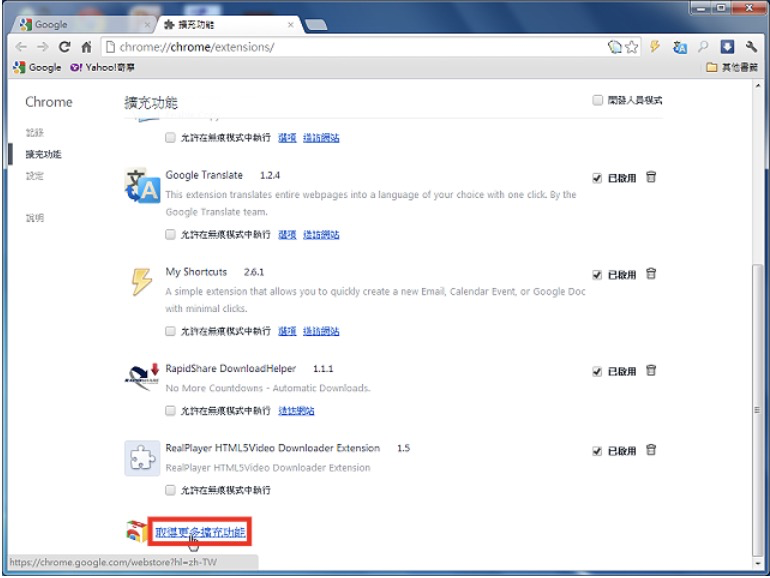Click the browser forward arrow

[x=43, y=47]
